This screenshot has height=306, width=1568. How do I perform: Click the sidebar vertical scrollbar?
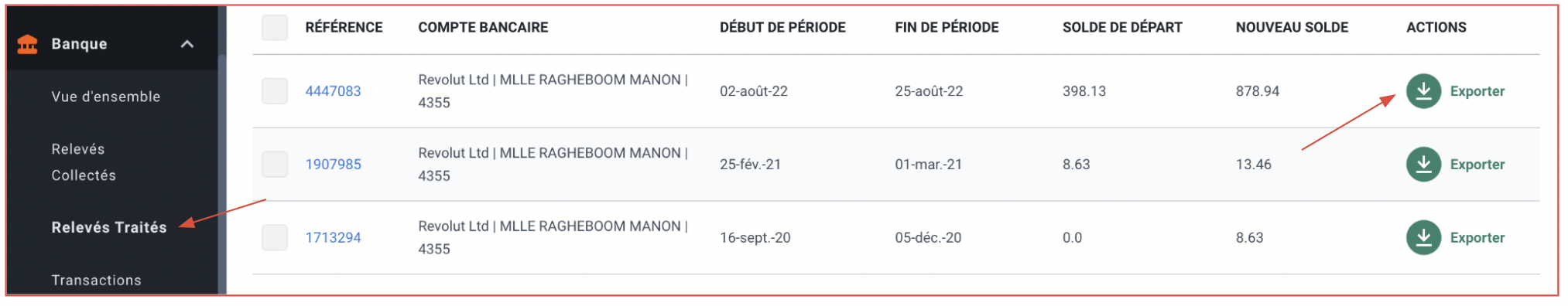222,174
